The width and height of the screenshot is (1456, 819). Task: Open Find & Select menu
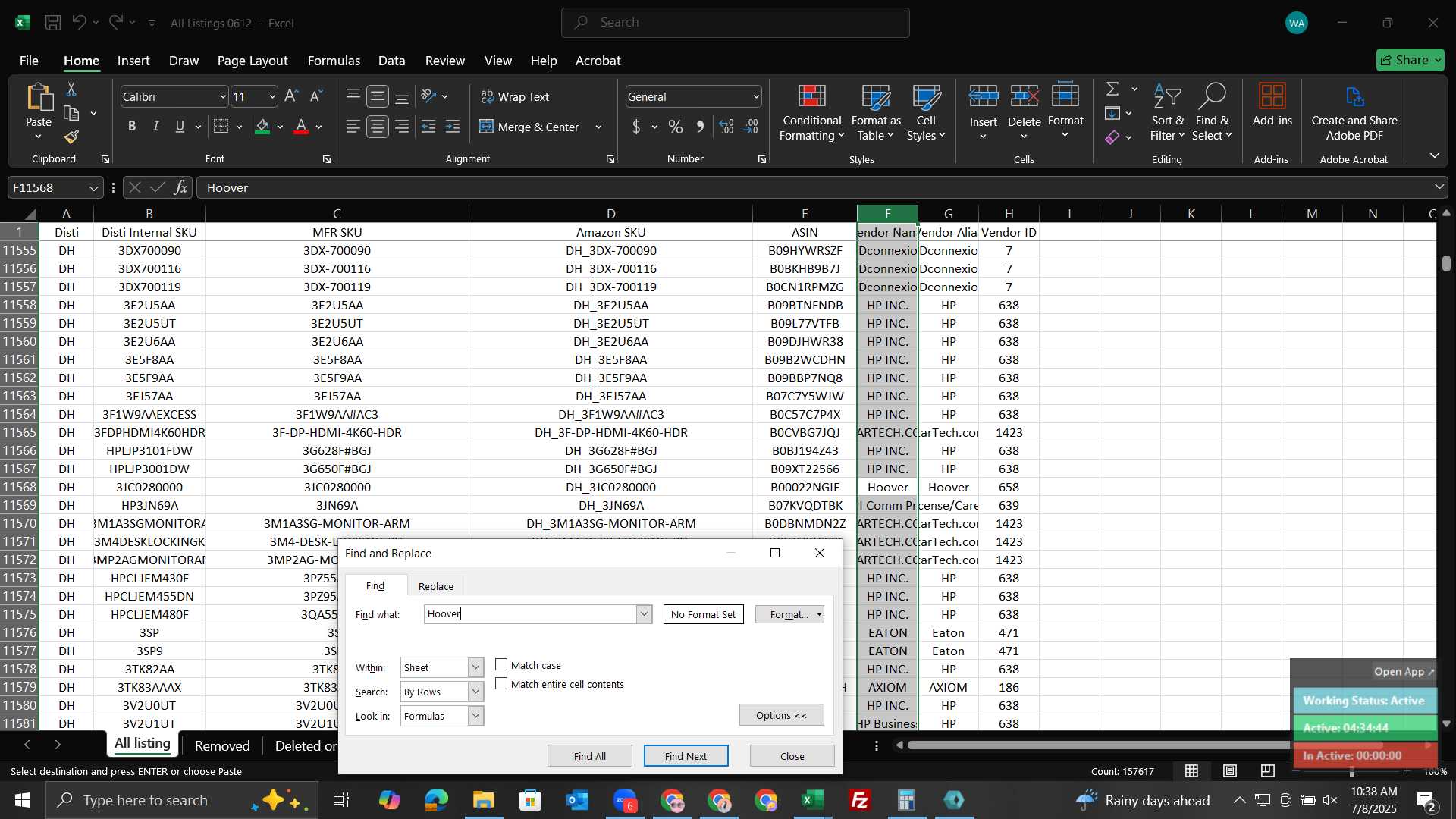[1212, 112]
